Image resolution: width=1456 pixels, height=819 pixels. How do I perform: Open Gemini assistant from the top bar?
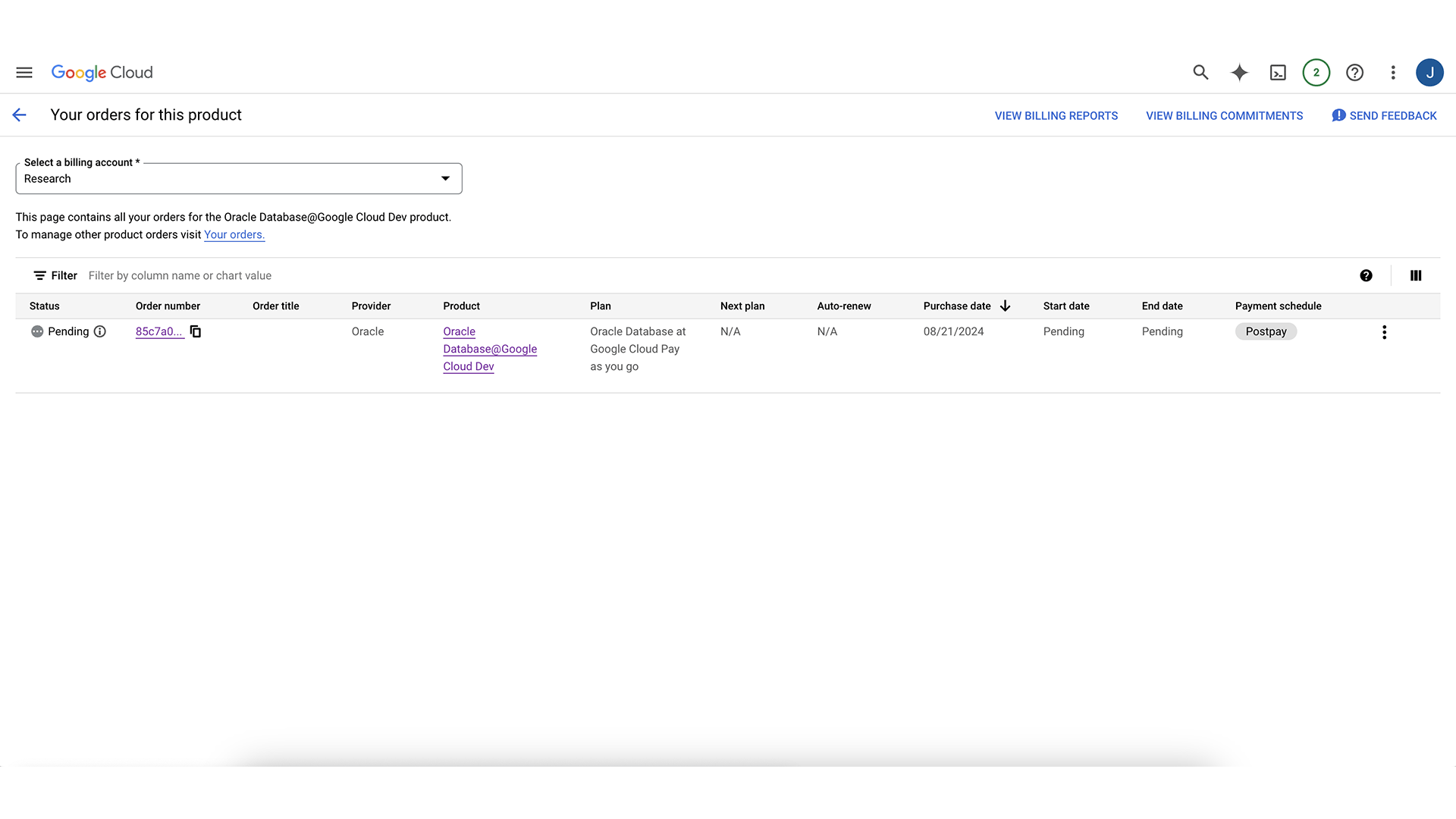1239,72
